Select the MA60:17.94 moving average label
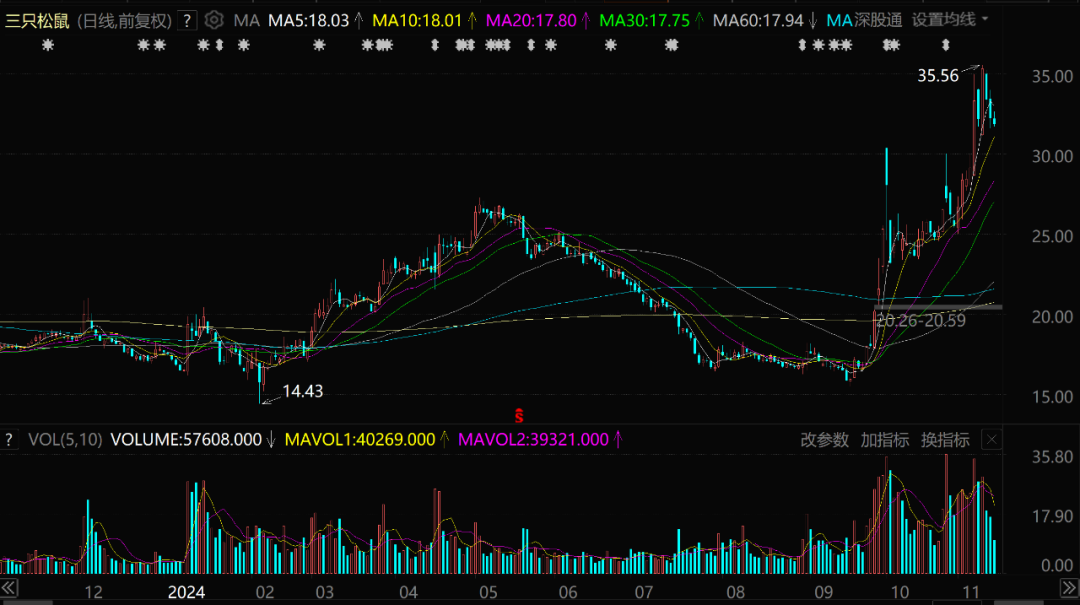 coord(758,21)
